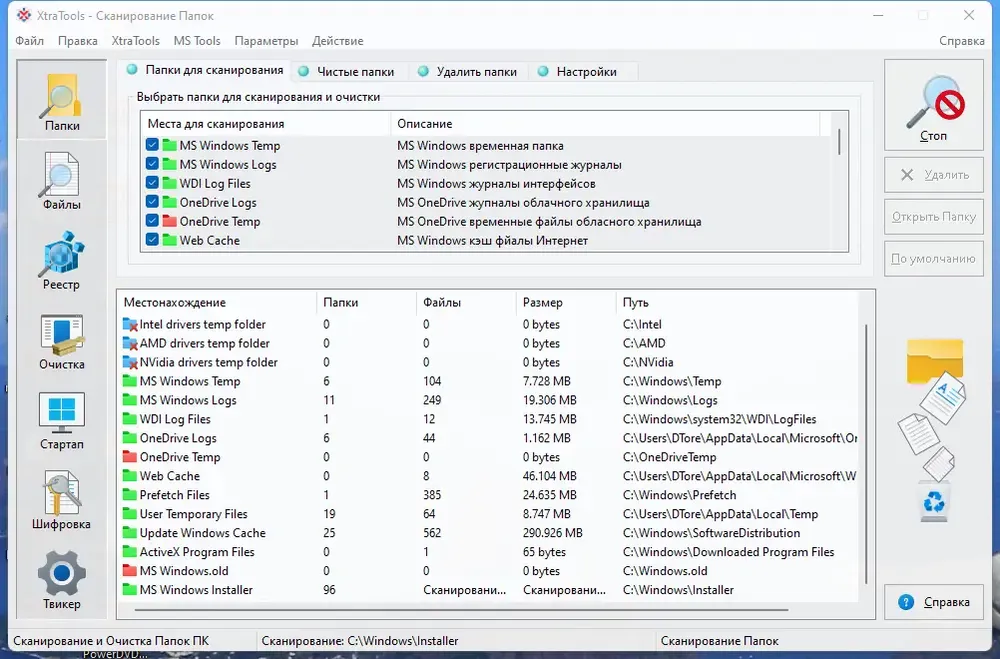The image size is (1000, 659).
Task: Click the Справка button at bottom right
Action: click(x=934, y=602)
